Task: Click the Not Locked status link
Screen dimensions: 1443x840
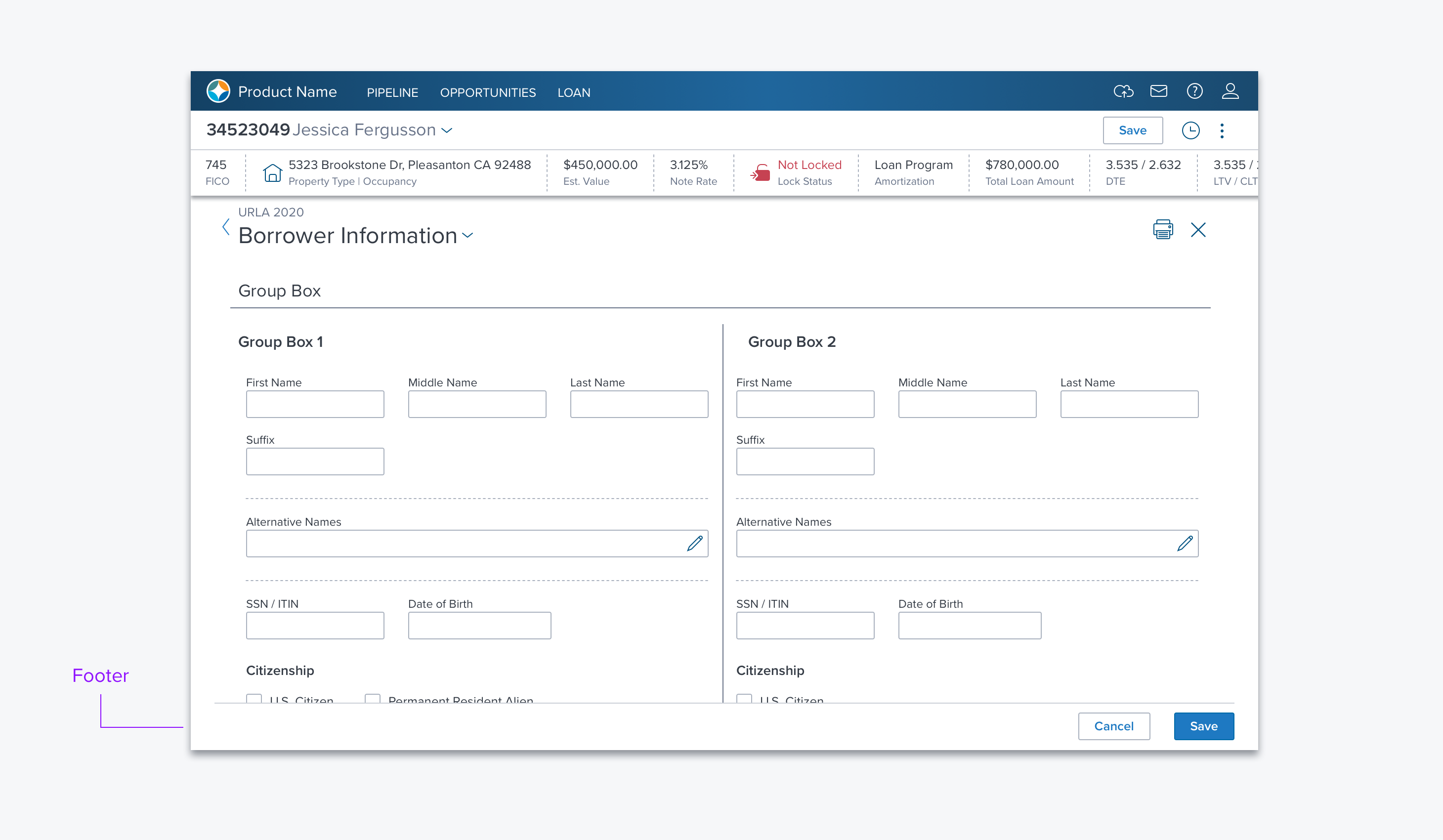Action: [809, 165]
